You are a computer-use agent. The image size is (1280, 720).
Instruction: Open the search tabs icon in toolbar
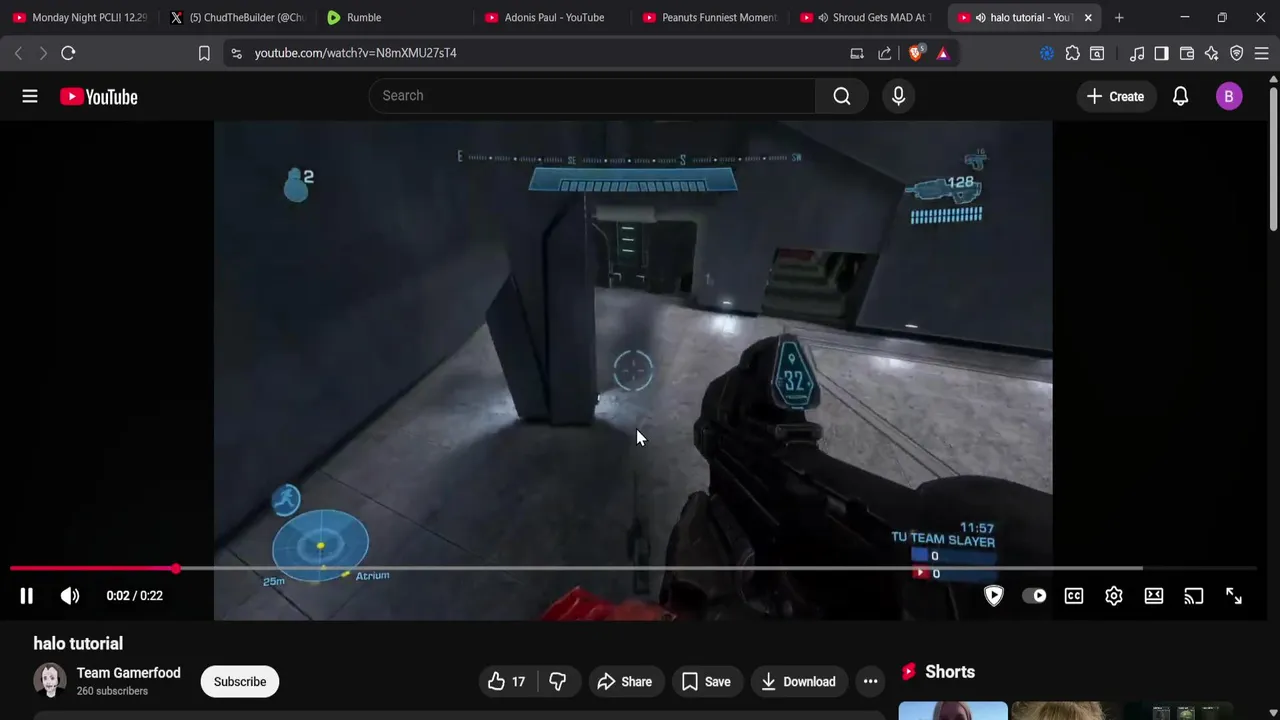point(1097,53)
